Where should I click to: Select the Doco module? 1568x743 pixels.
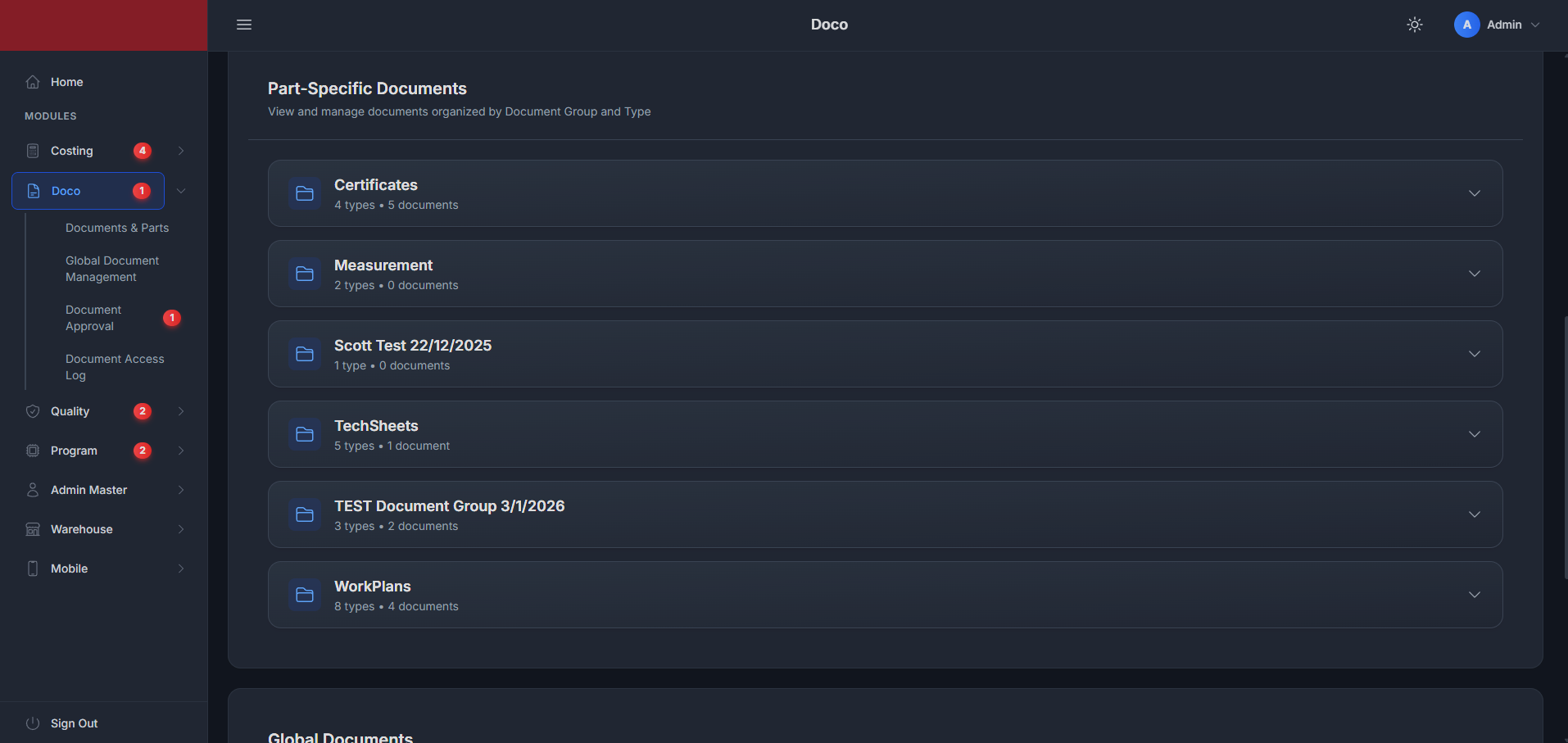point(88,191)
